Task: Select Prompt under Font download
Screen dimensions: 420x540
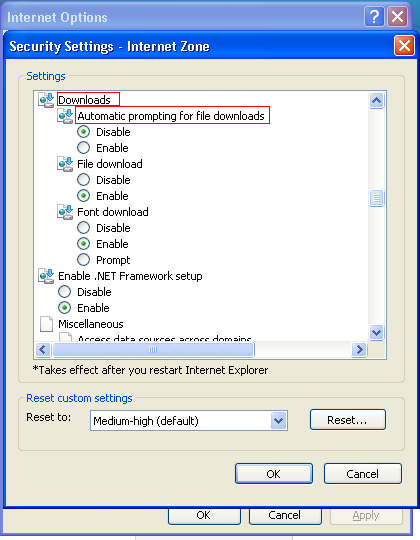Action: point(83,260)
